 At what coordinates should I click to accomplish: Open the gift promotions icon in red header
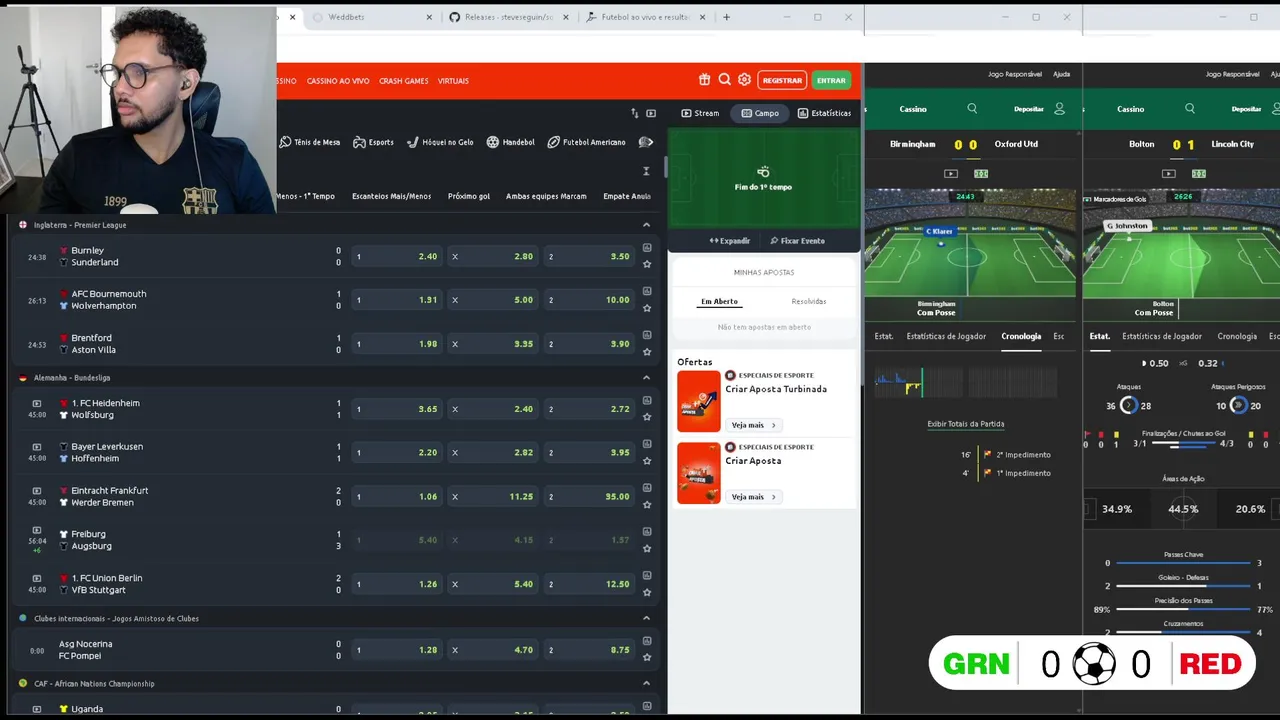[704, 80]
